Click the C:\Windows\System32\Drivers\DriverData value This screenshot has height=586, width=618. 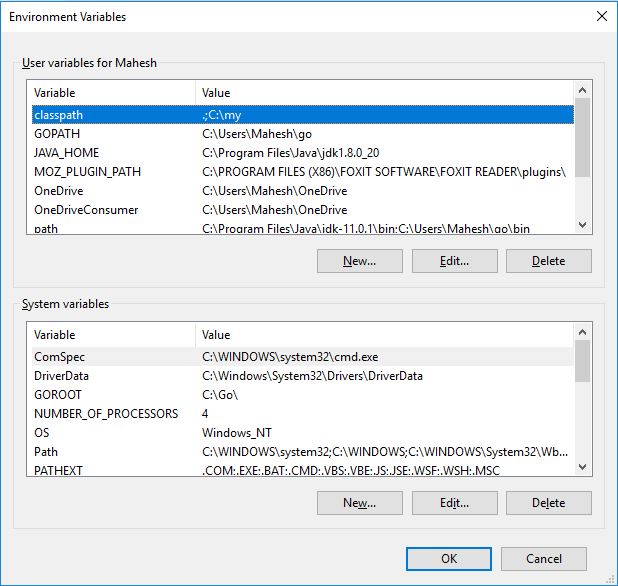[312, 376]
